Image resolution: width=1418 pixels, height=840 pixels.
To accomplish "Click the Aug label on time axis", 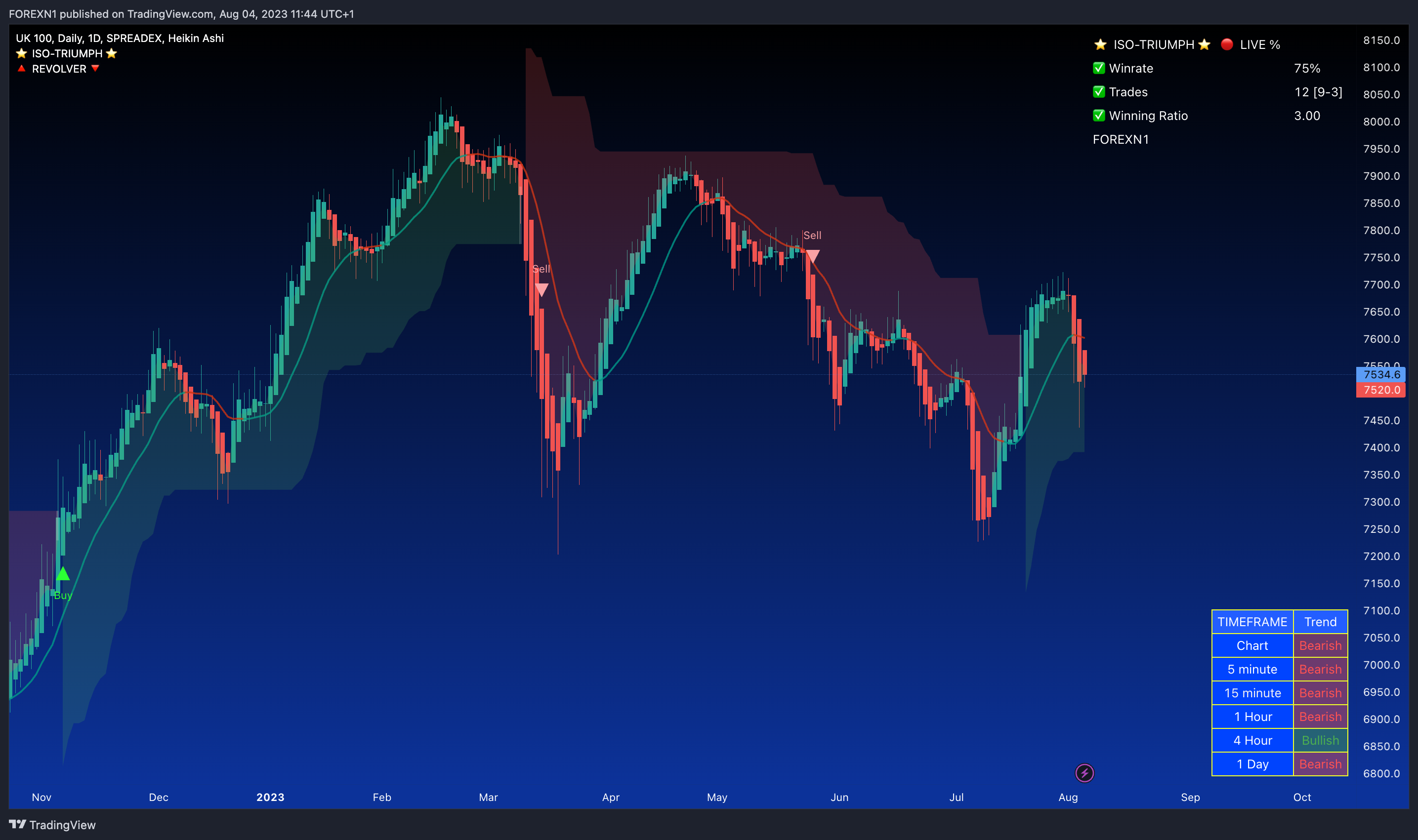I will pyautogui.click(x=1068, y=797).
